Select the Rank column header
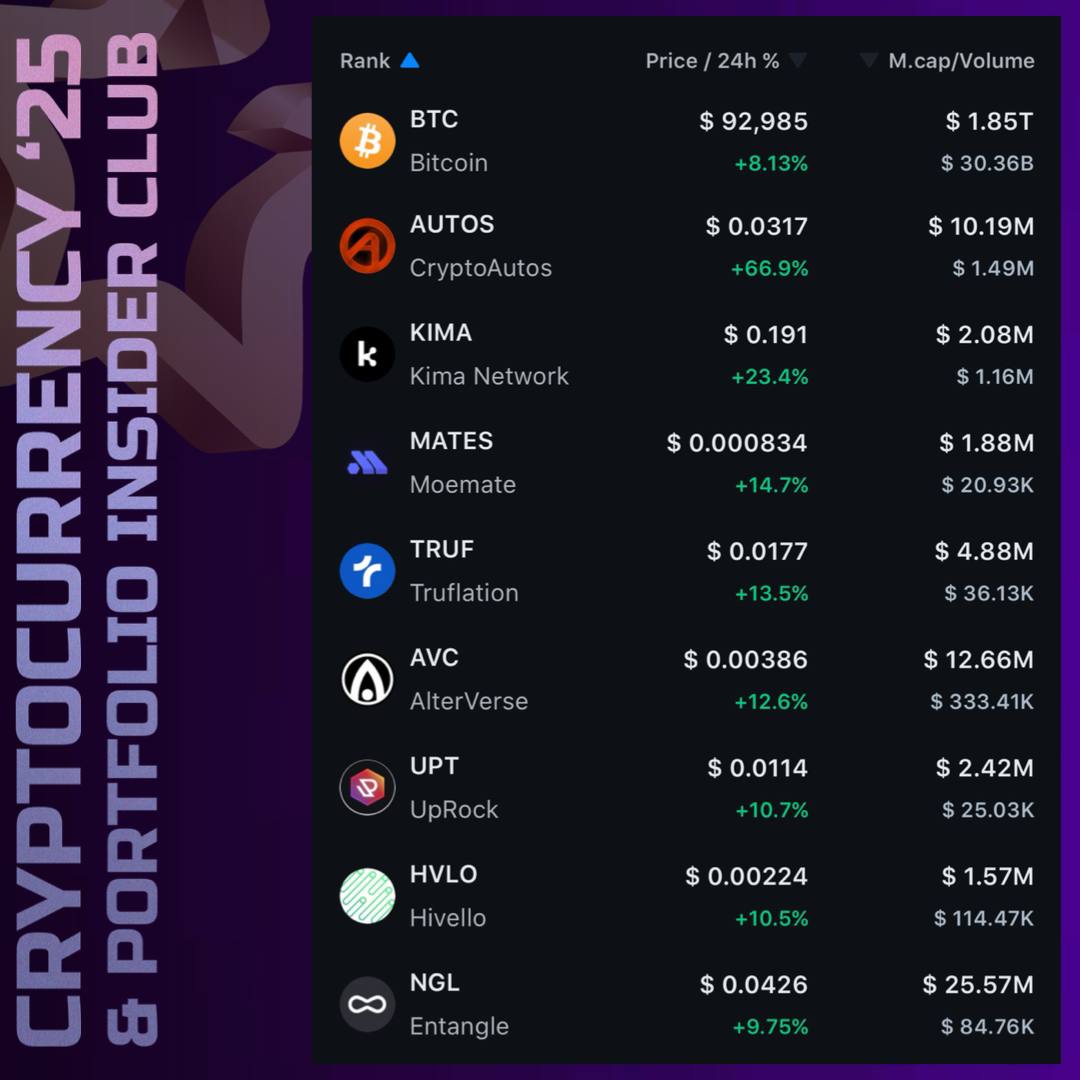 [364, 61]
